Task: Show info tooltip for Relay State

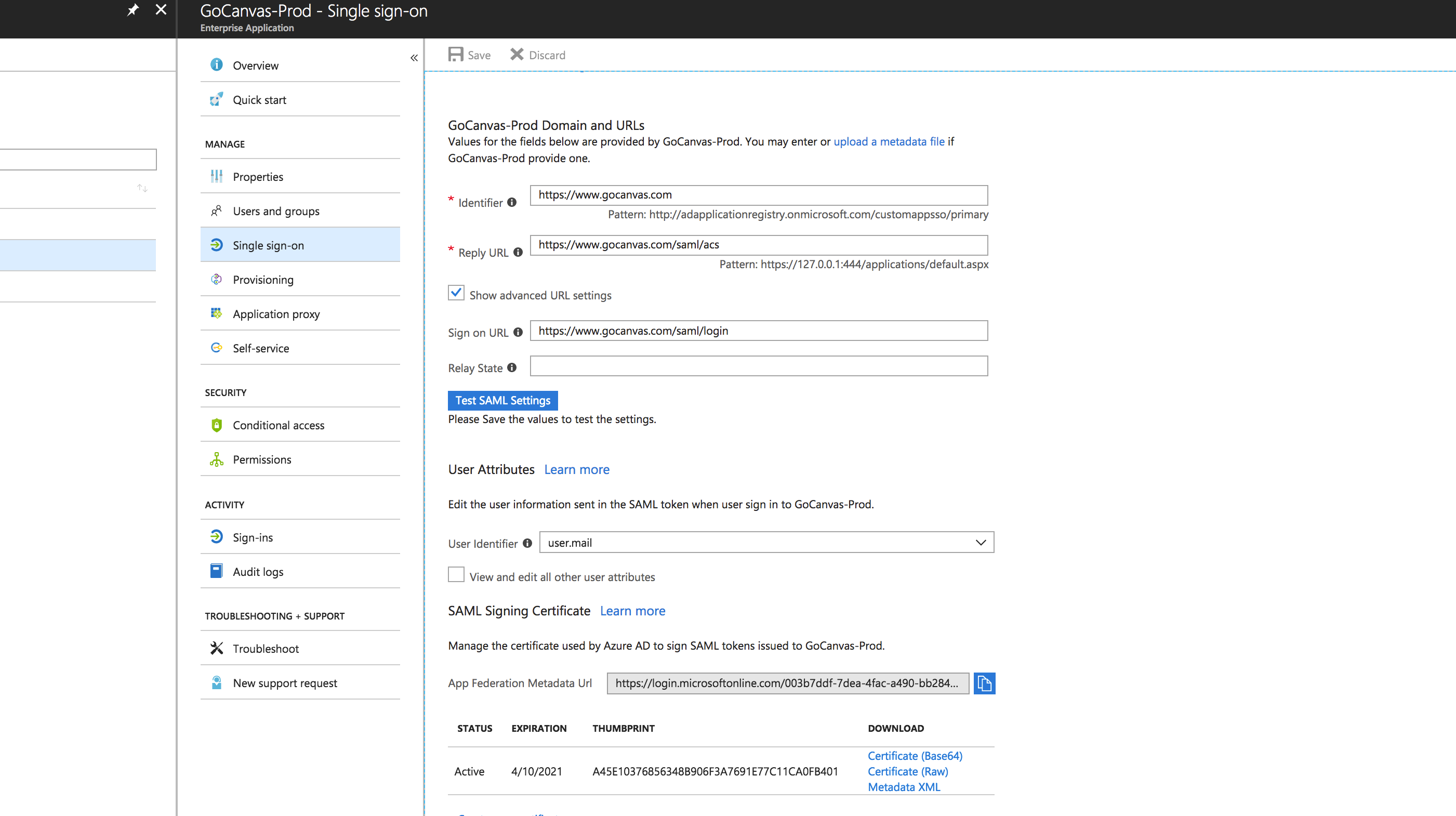Action: tap(511, 367)
